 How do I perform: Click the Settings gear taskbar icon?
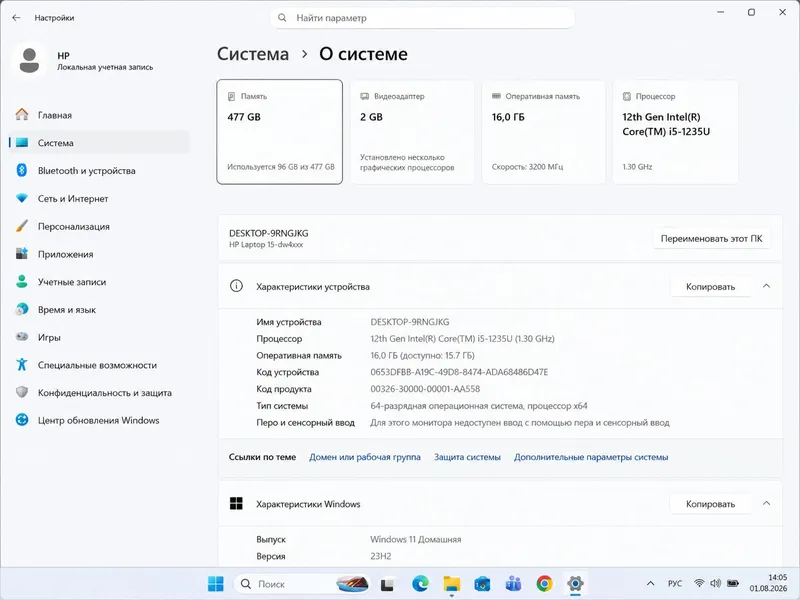tap(575, 584)
